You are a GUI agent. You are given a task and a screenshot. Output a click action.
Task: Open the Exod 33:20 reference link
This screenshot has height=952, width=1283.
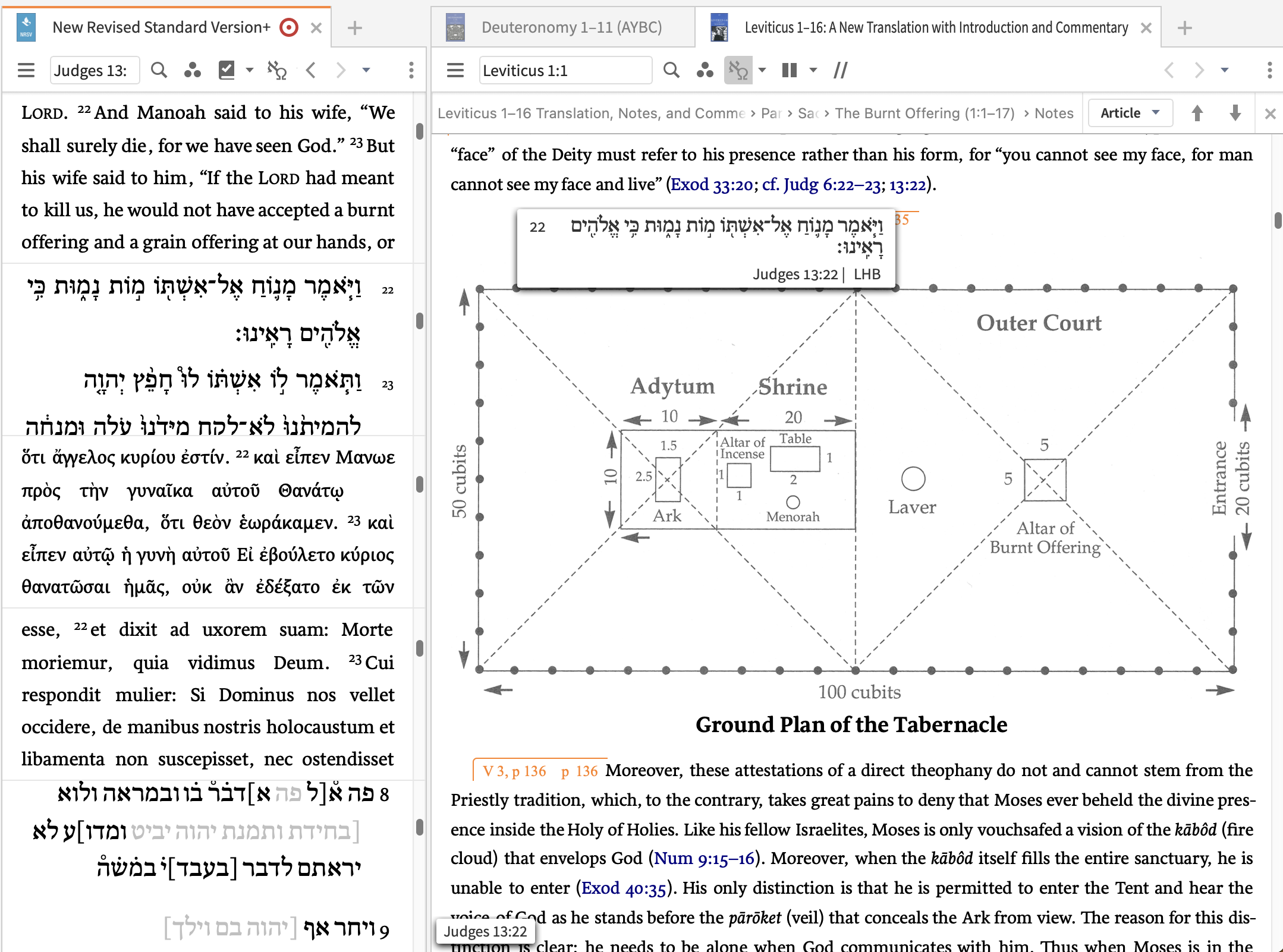tap(712, 185)
